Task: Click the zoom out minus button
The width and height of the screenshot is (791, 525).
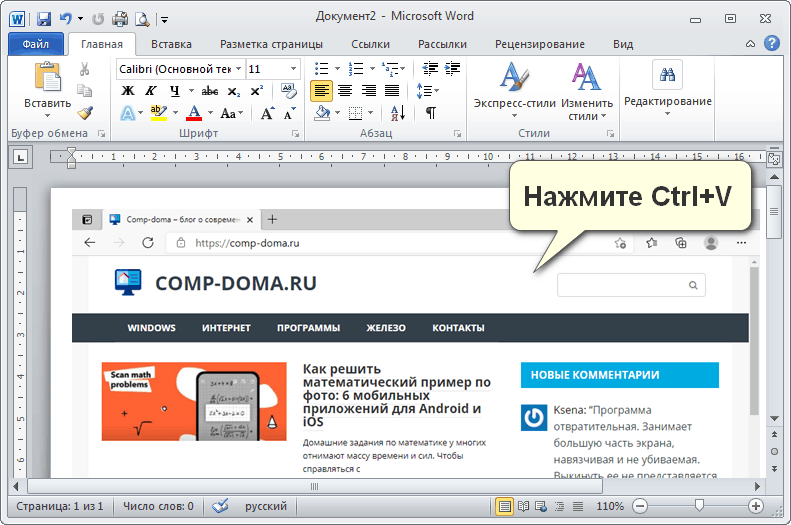Action: 640,506
